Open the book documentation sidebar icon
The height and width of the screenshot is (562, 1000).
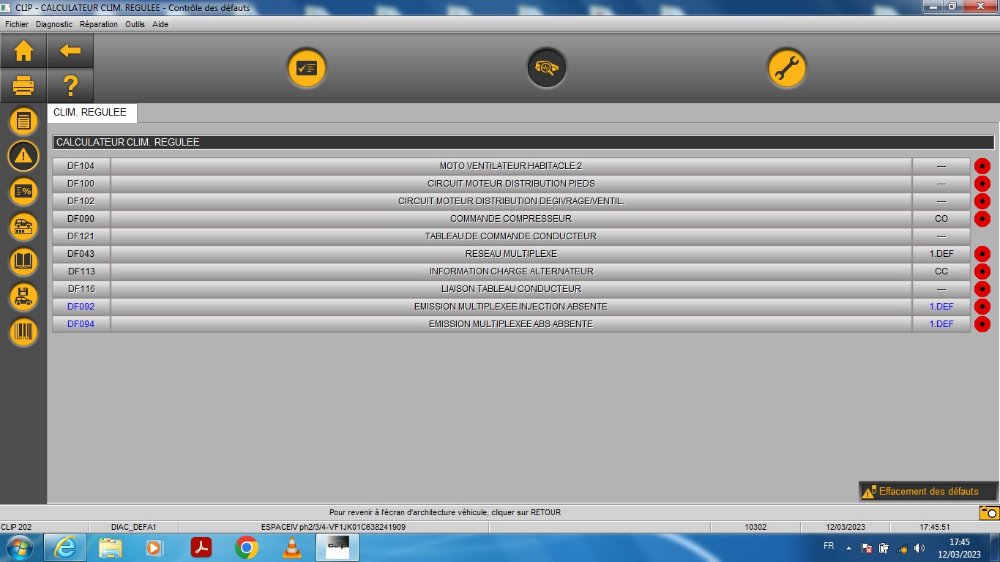23,262
